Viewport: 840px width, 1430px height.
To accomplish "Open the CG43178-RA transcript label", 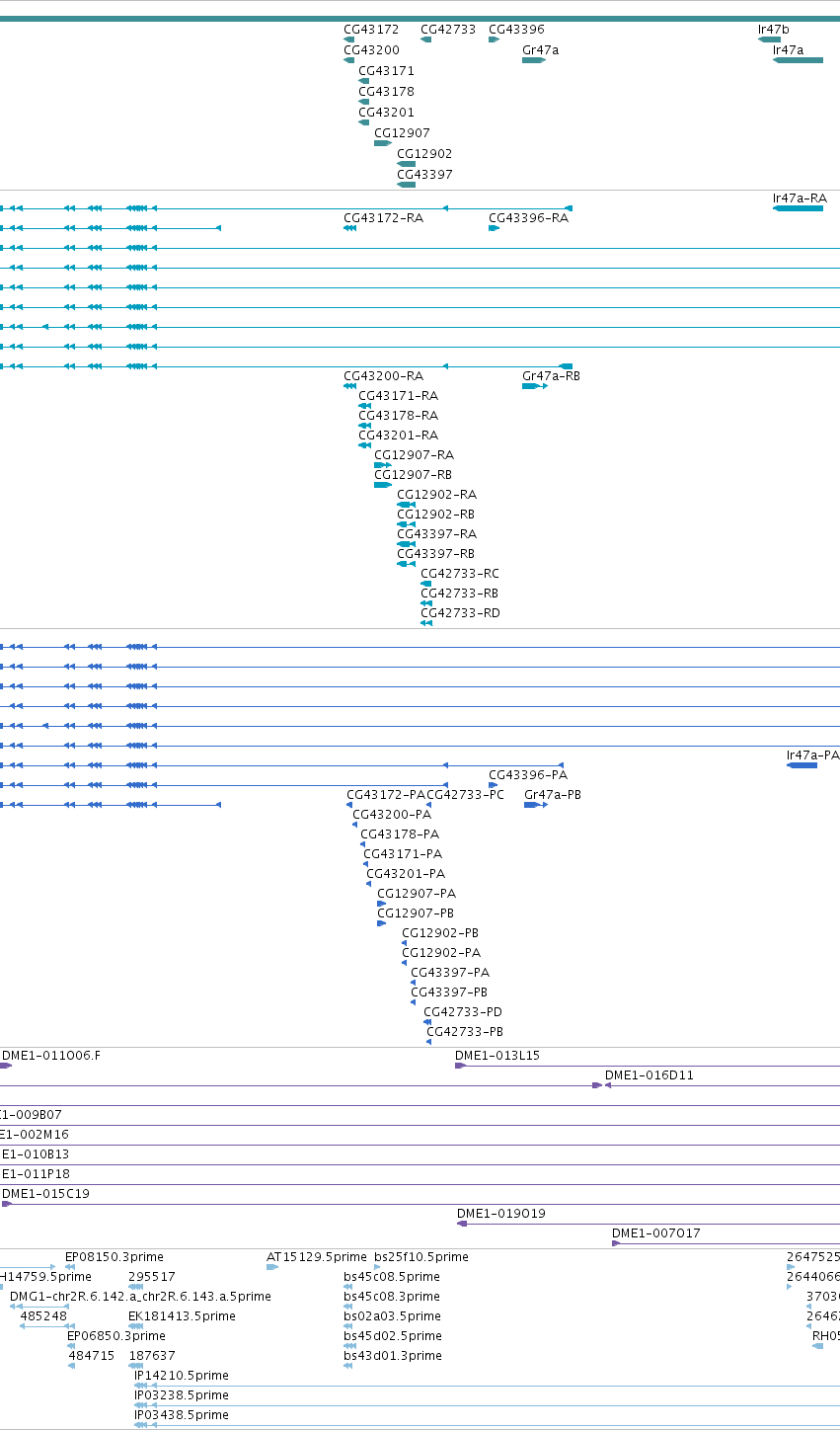I will click(x=398, y=416).
